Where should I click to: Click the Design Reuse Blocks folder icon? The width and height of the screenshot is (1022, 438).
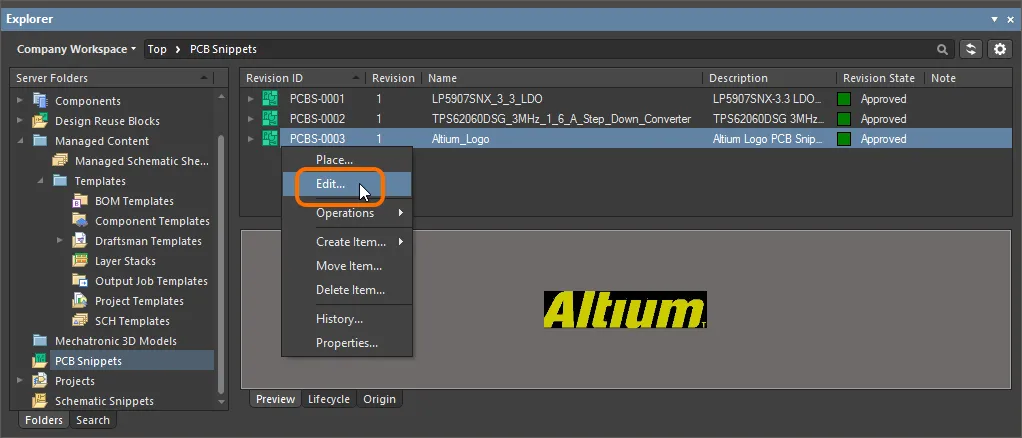(40, 121)
